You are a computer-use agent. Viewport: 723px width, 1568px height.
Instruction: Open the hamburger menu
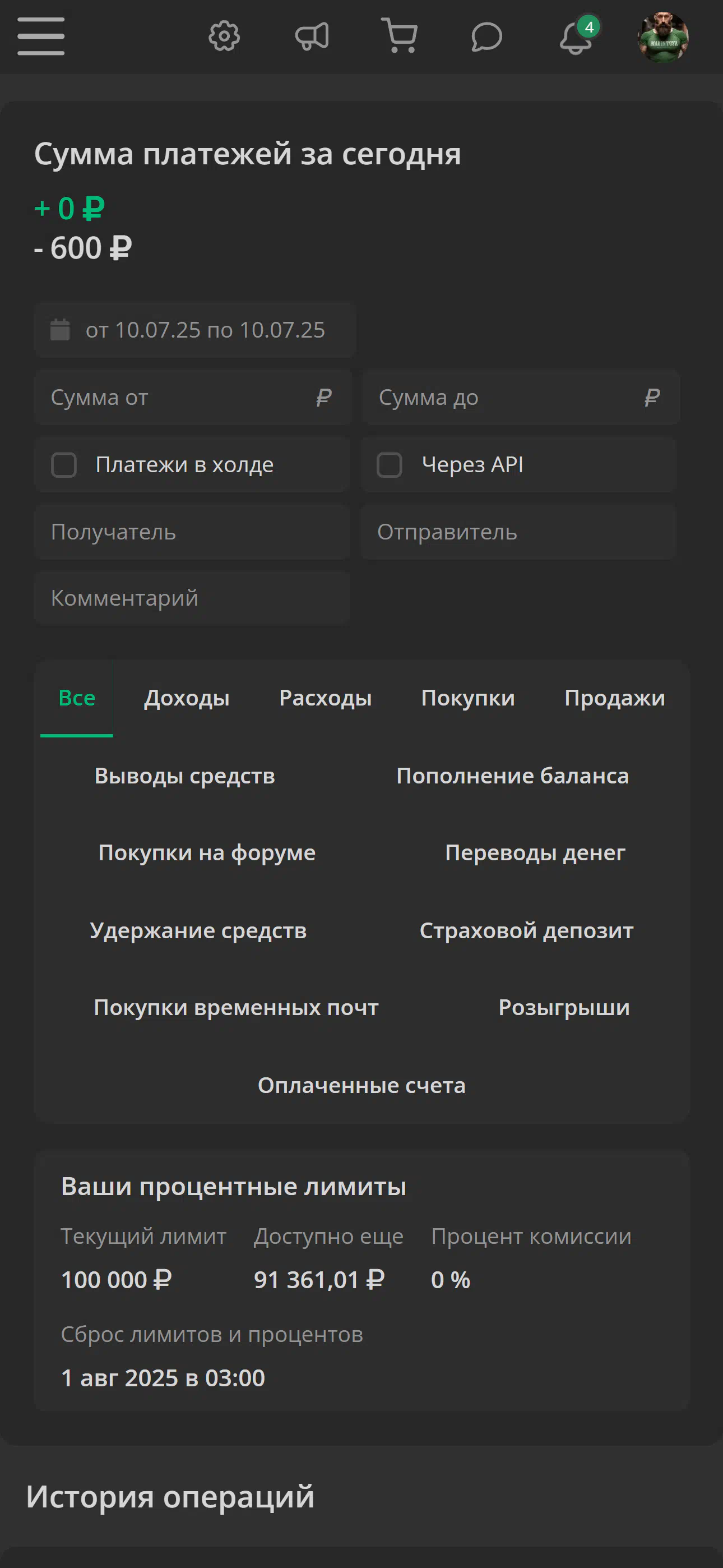tap(41, 36)
